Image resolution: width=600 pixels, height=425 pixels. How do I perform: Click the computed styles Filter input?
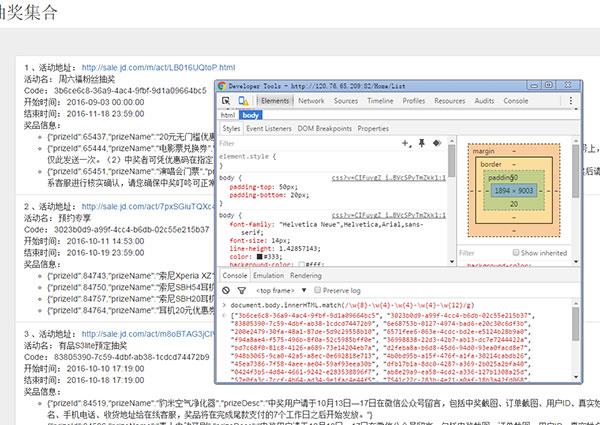(x=484, y=253)
